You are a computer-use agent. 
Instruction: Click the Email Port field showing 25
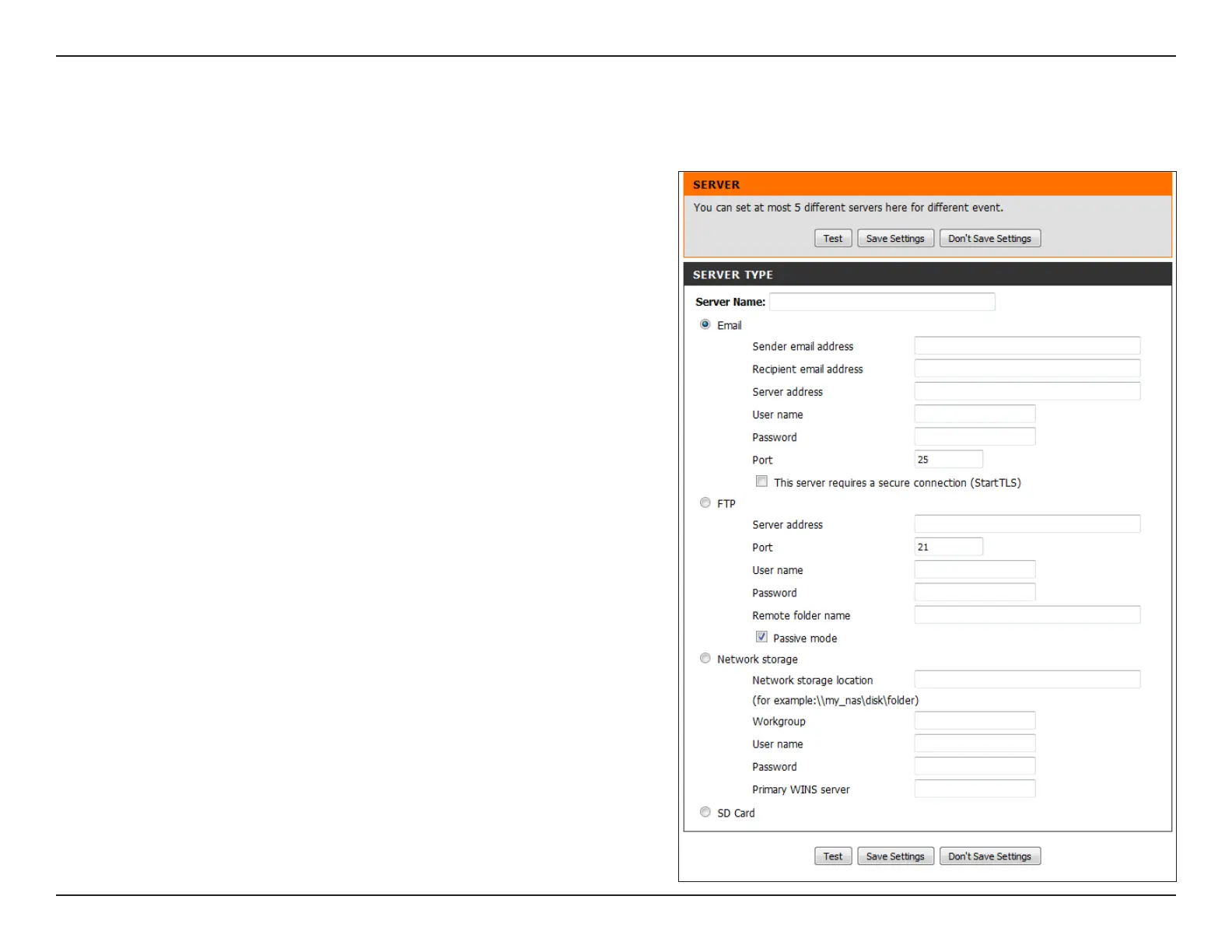(x=949, y=460)
